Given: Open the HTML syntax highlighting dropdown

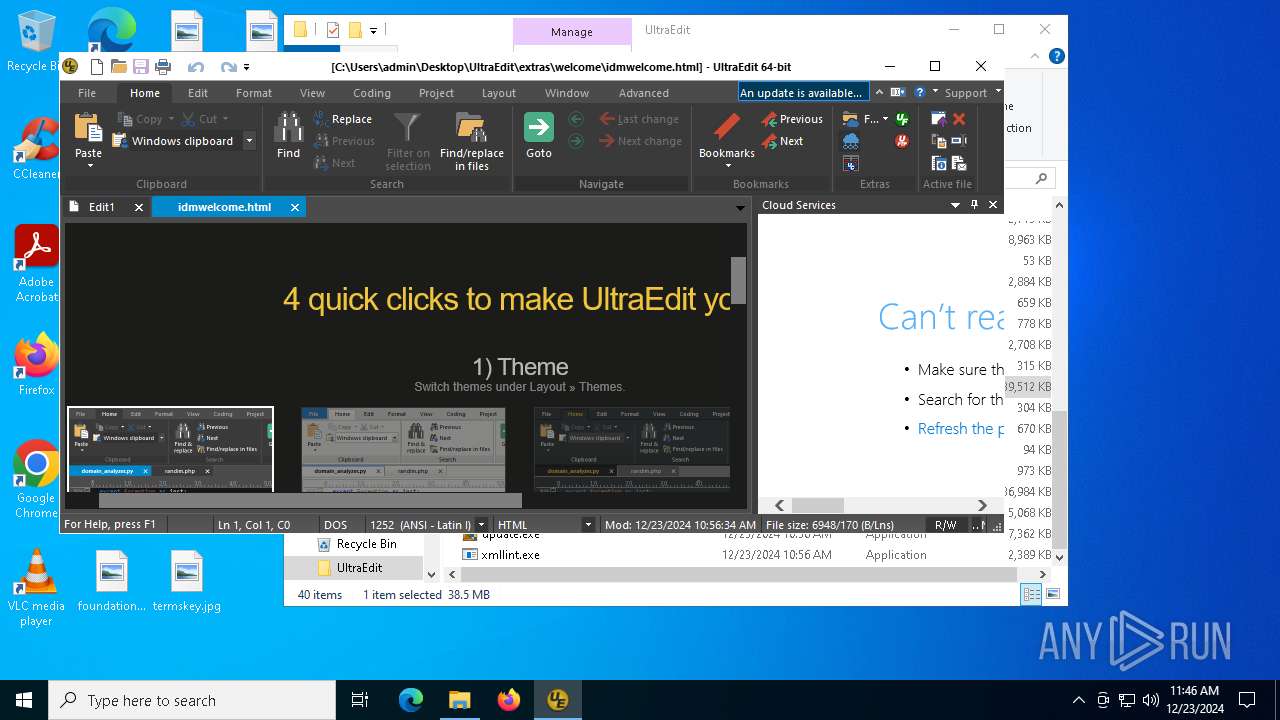Looking at the screenshot, I should click(588, 524).
